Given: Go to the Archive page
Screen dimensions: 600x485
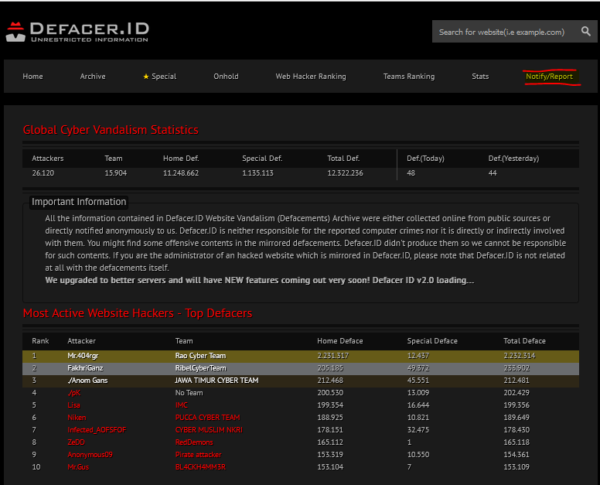Looking at the screenshot, I should [92, 76].
